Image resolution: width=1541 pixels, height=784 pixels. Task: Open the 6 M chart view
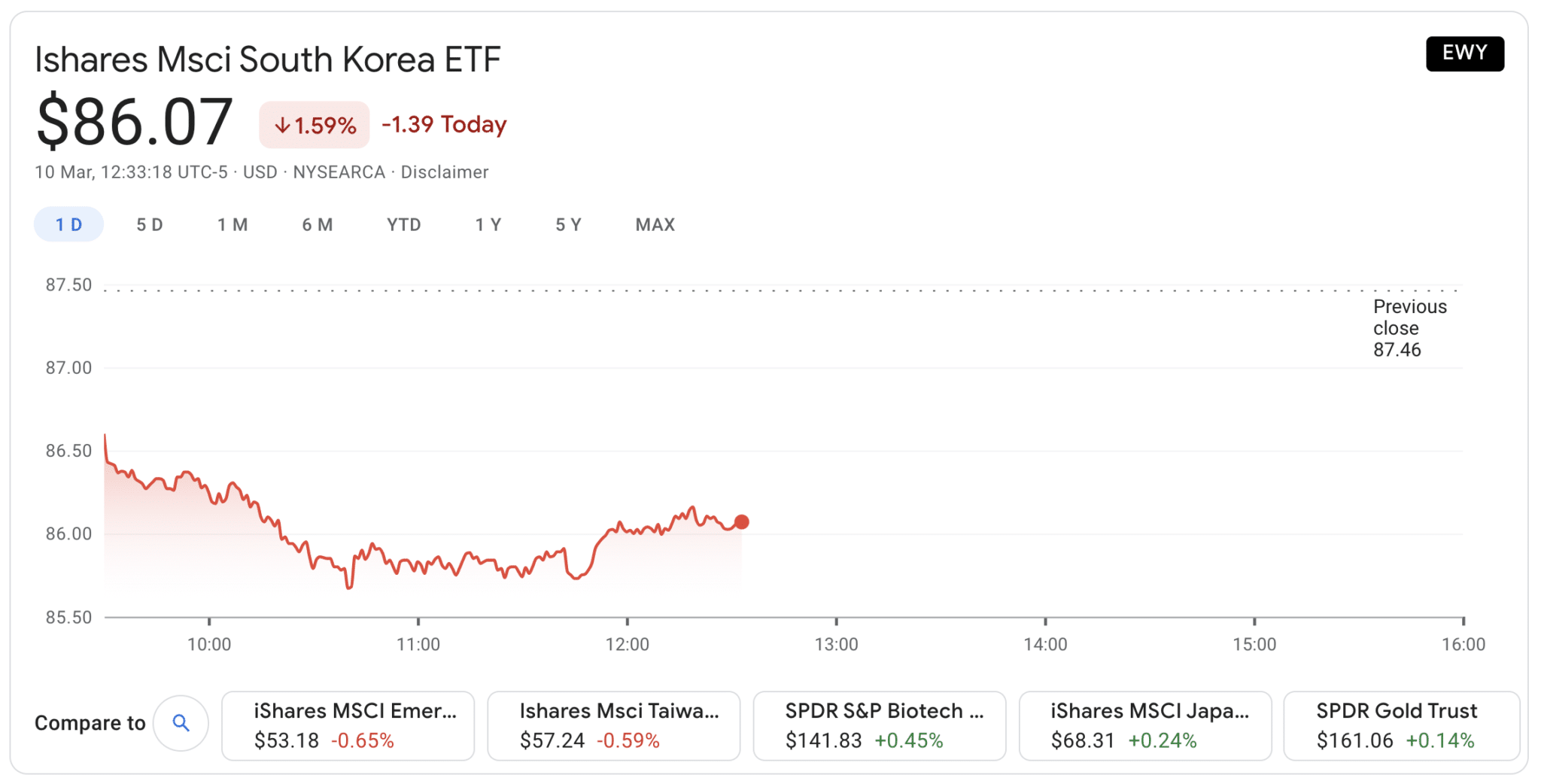pyautogui.click(x=317, y=224)
